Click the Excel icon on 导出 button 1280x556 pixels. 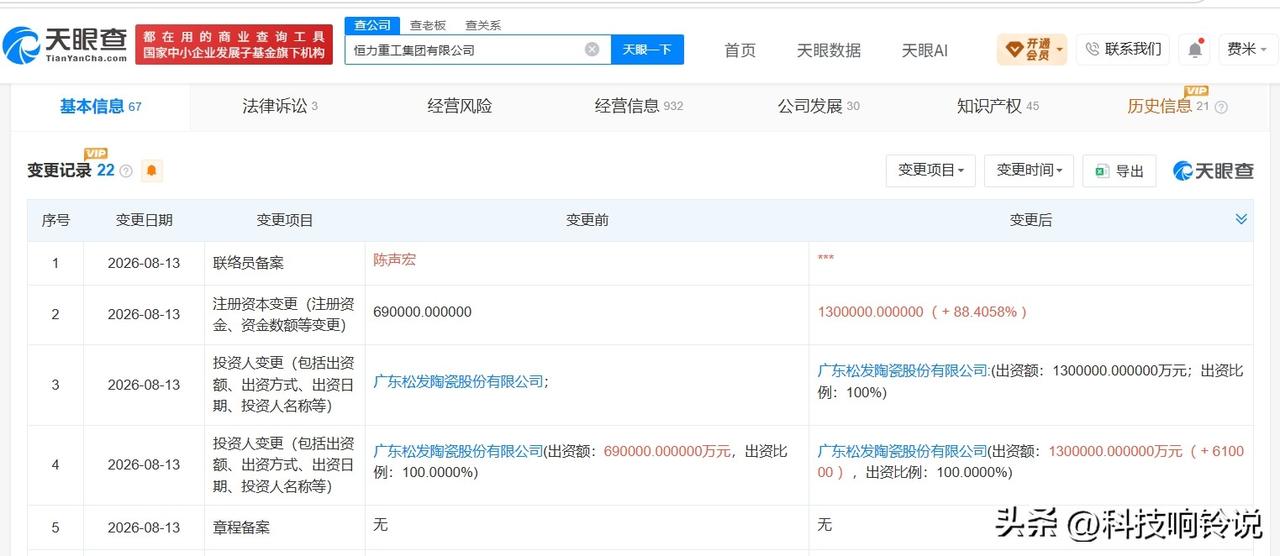(1102, 171)
